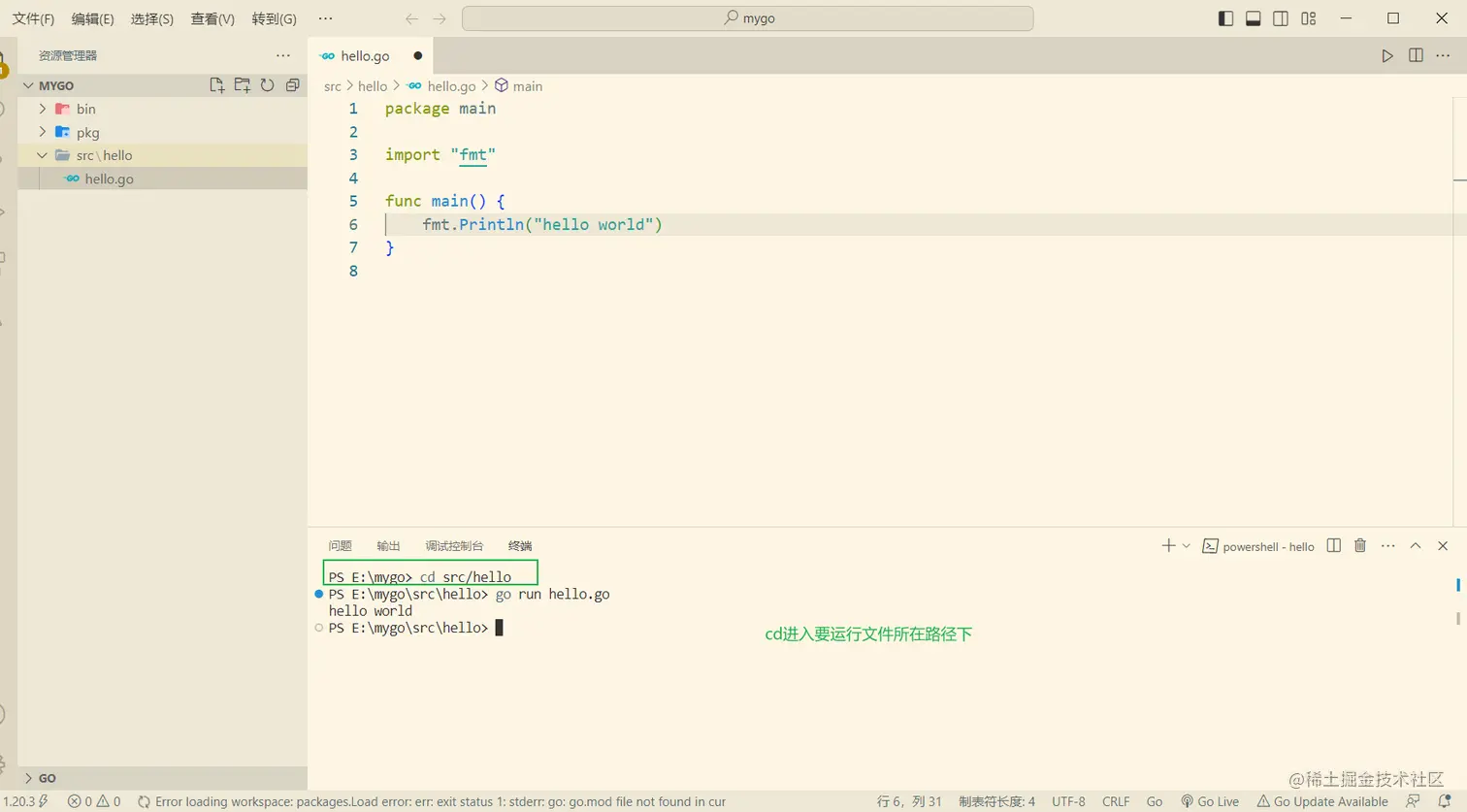Open the 文件(F) menu
The height and width of the screenshot is (812, 1467).
(x=33, y=18)
